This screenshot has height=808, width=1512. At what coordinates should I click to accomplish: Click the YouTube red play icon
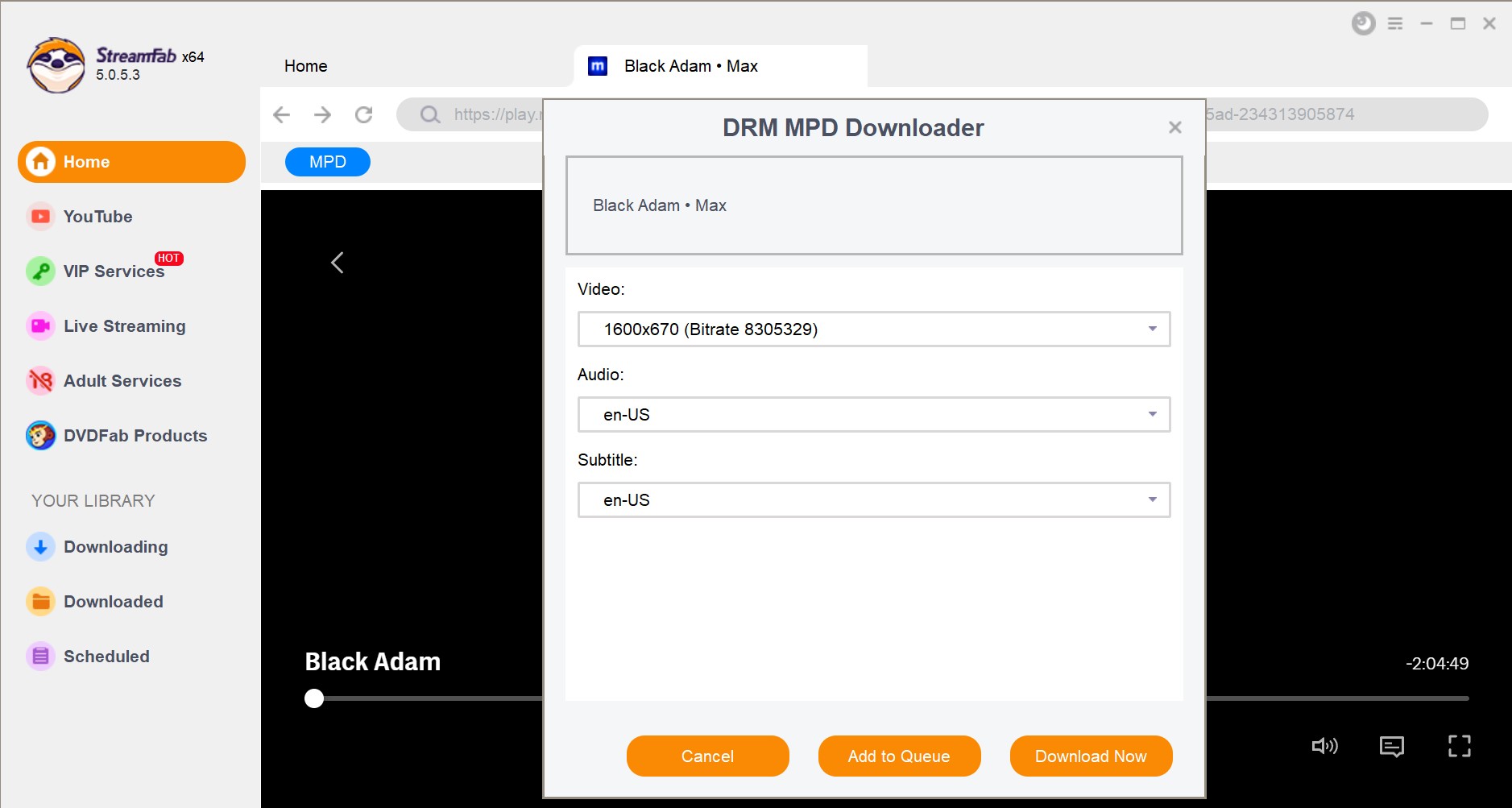pyautogui.click(x=40, y=217)
